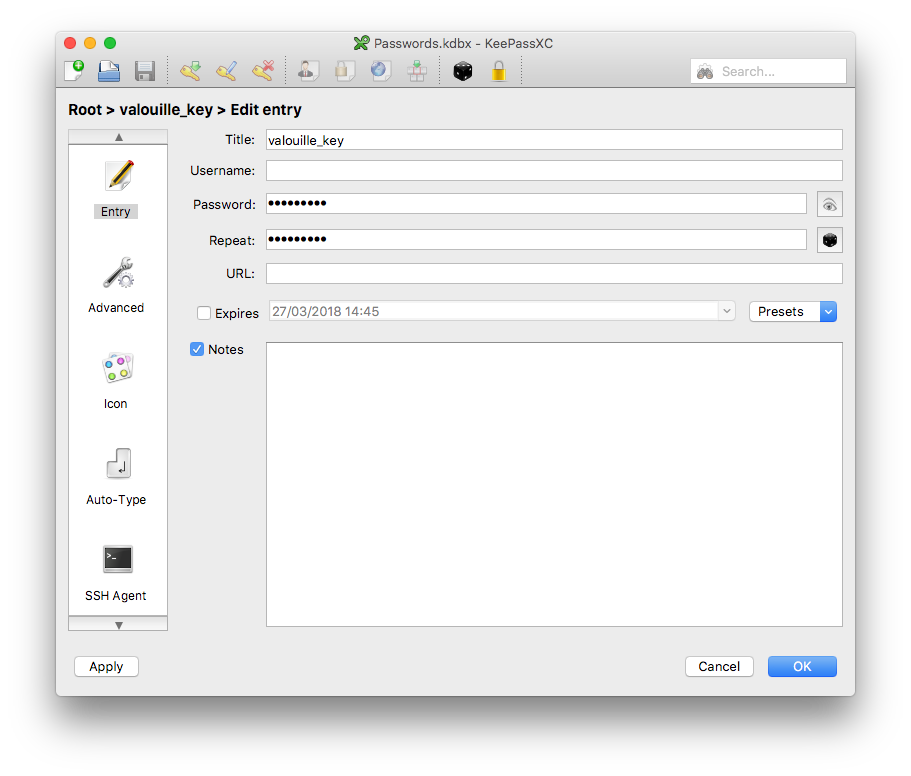Click the Title input field
Viewport: 911px width, 776px height.
(554, 140)
